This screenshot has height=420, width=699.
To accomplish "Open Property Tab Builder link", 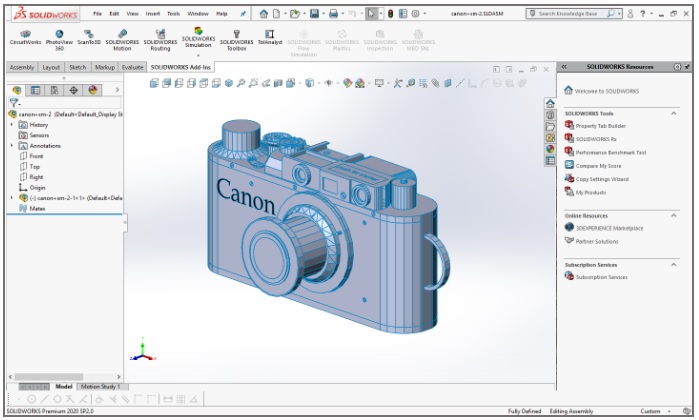I will [x=595, y=126].
